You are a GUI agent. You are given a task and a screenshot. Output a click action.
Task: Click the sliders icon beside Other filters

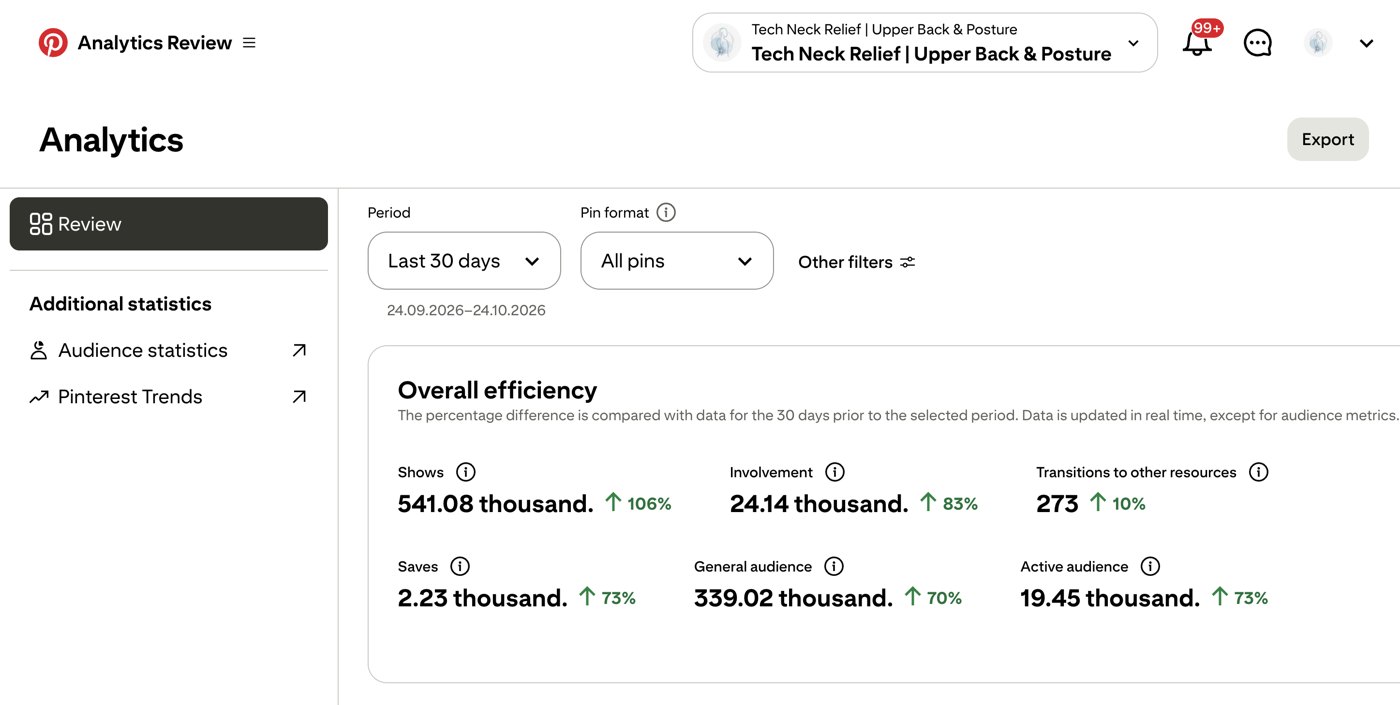point(907,262)
